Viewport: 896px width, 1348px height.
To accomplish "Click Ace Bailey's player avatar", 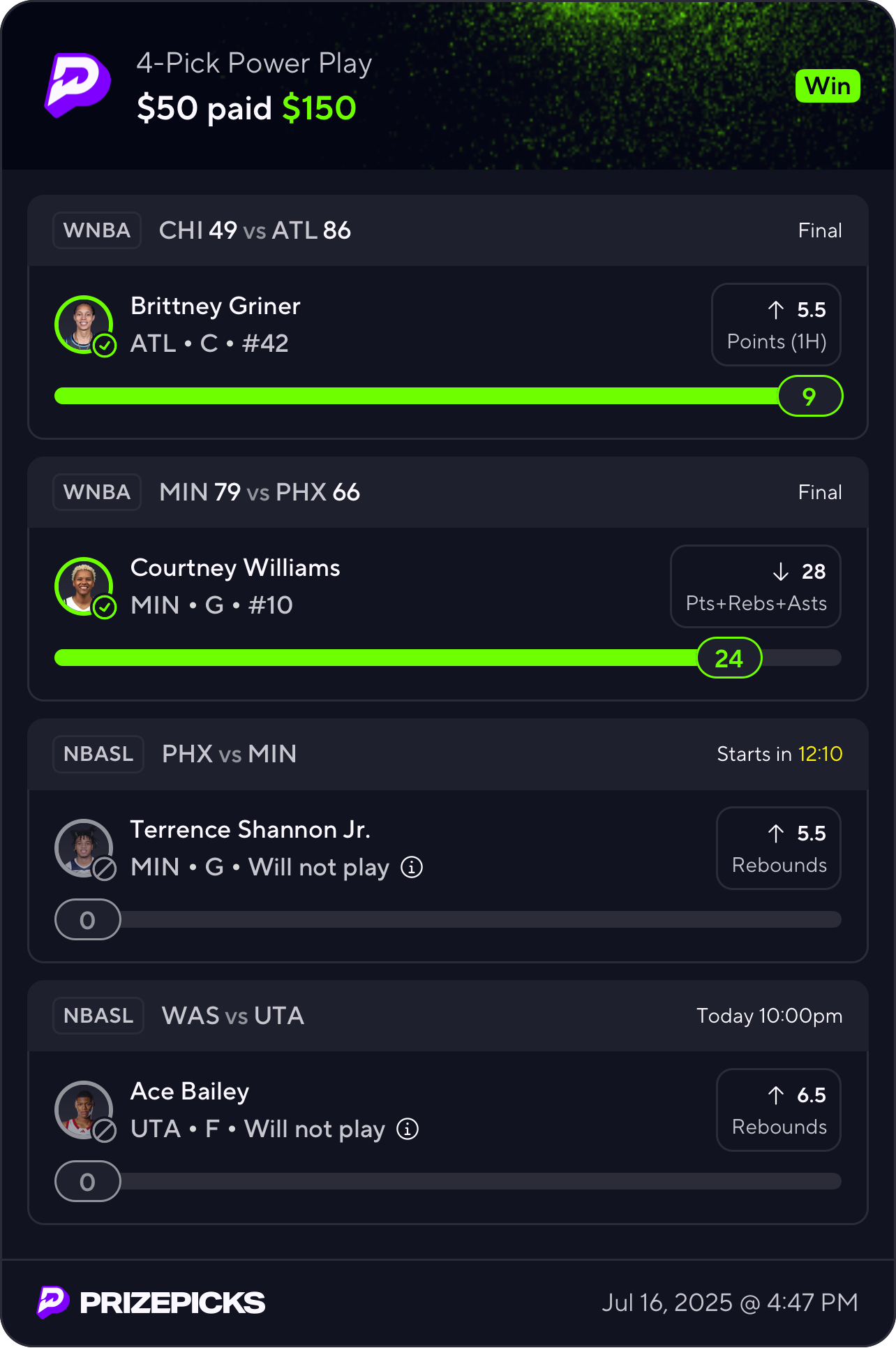I will (x=84, y=1110).
